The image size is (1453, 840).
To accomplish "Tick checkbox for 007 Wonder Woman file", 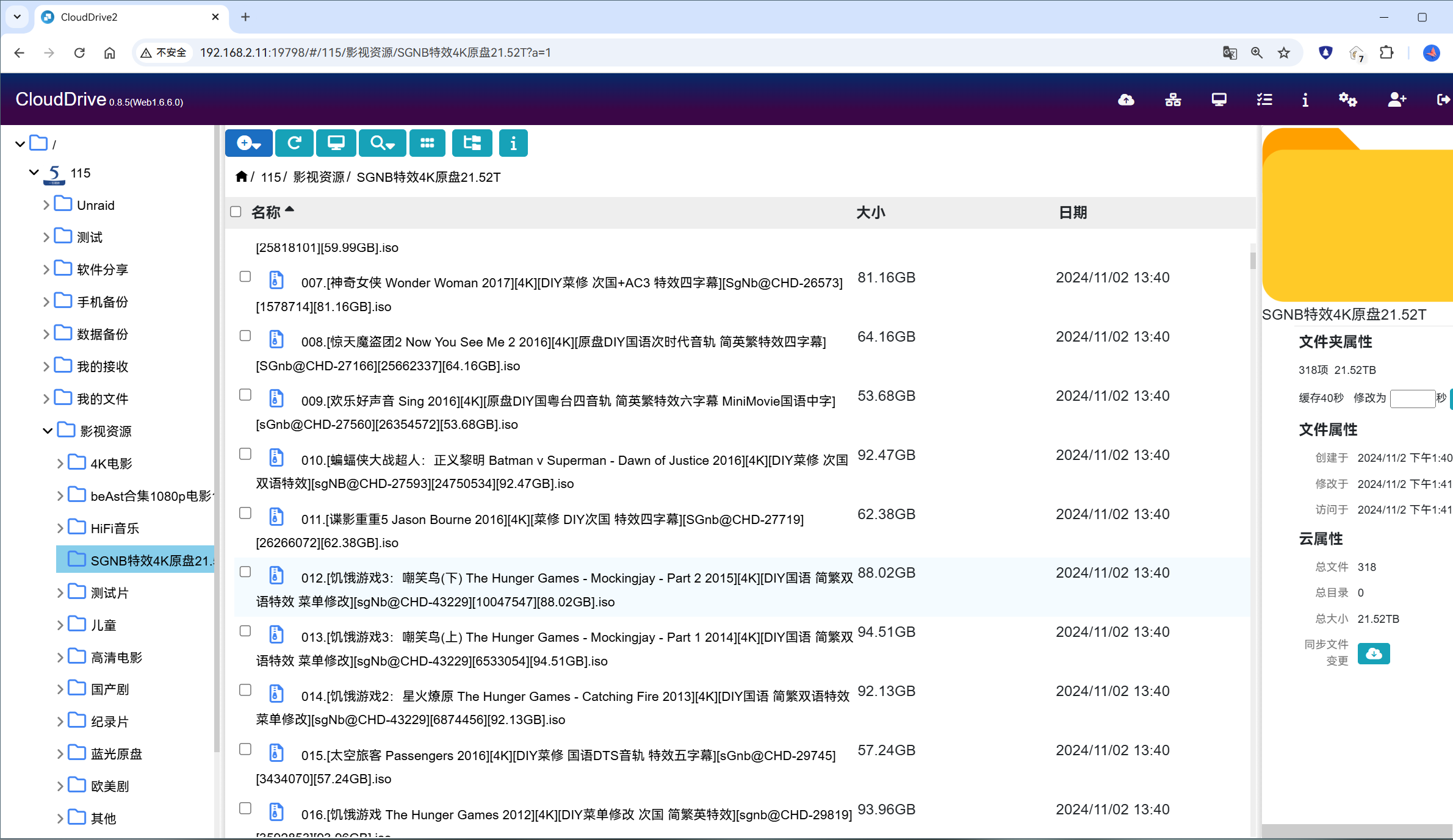I will click(x=245, y=277).
